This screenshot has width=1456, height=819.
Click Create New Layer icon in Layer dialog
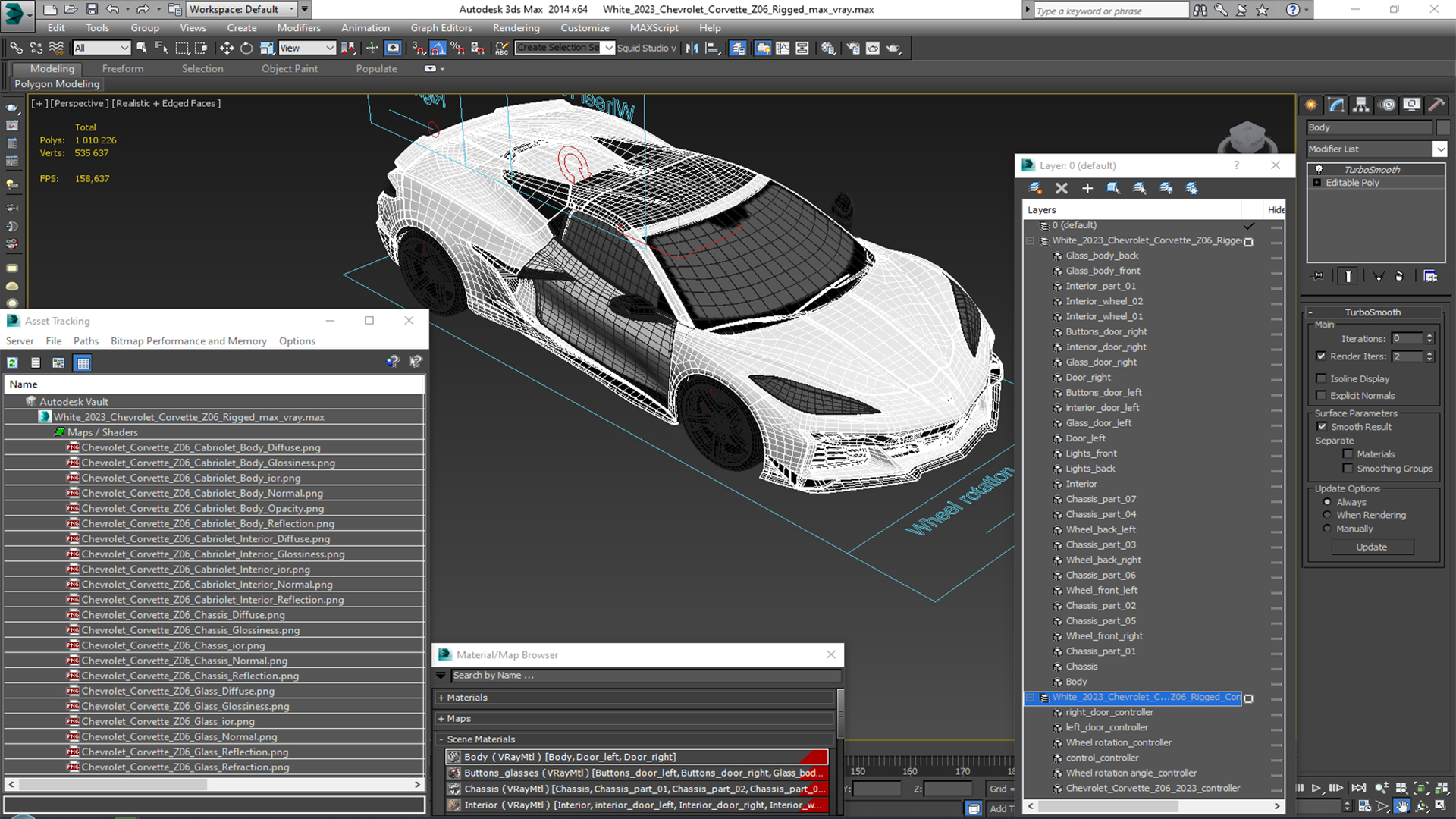(1035, 188)
